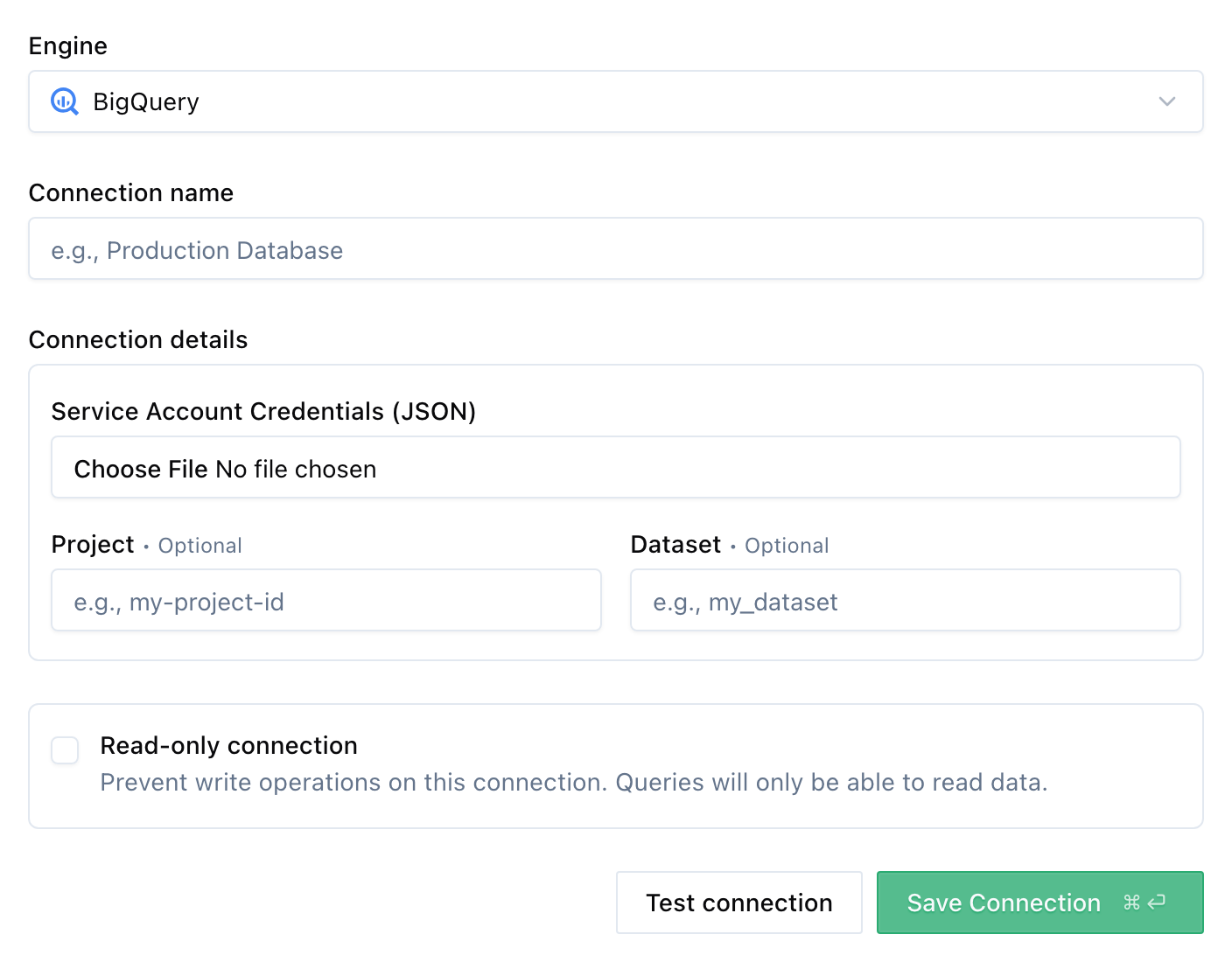
Task: Select the Connection details section header
Action: 138,339
